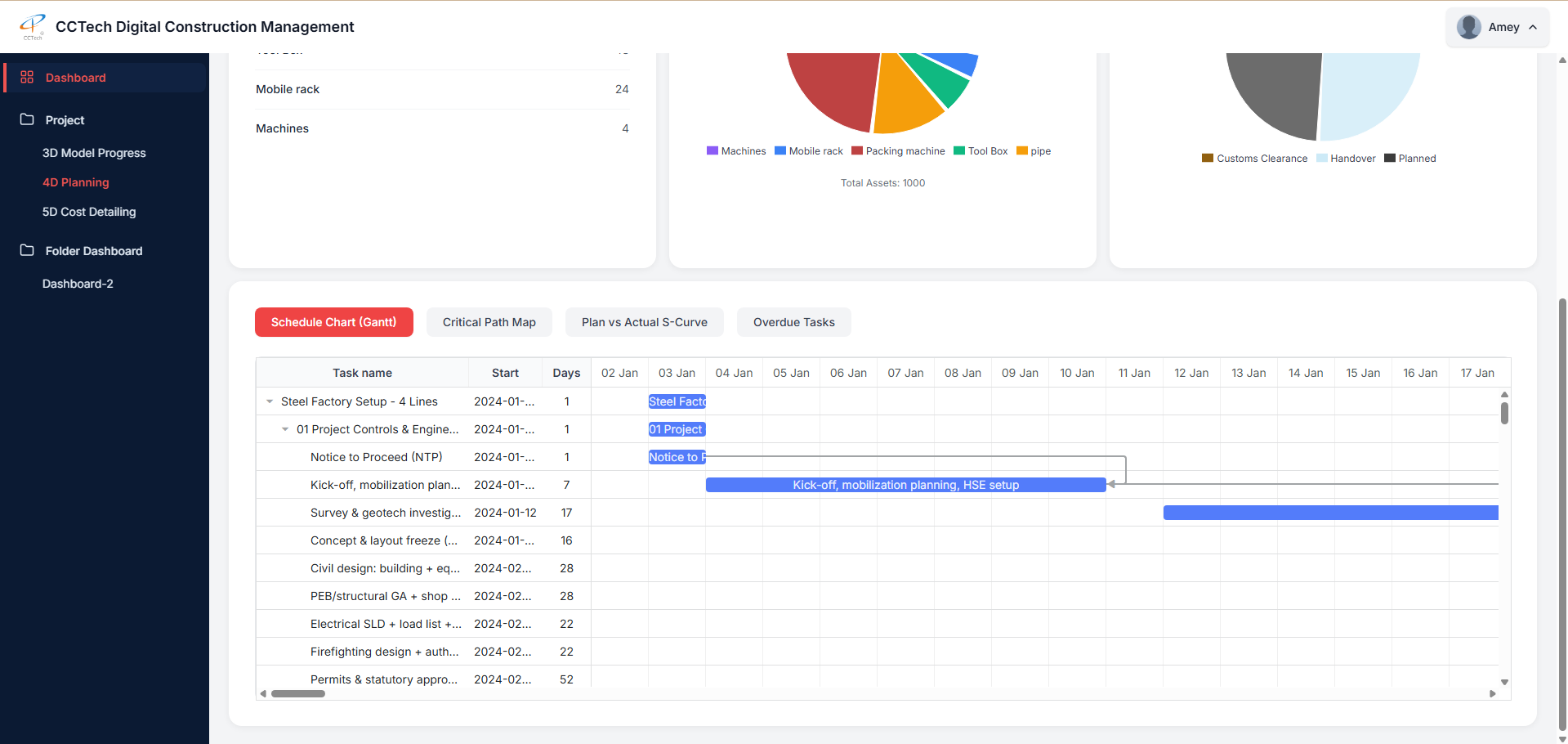
Task: Click Gantt scroll up arrow
Action: click(x=1504, y=395)
